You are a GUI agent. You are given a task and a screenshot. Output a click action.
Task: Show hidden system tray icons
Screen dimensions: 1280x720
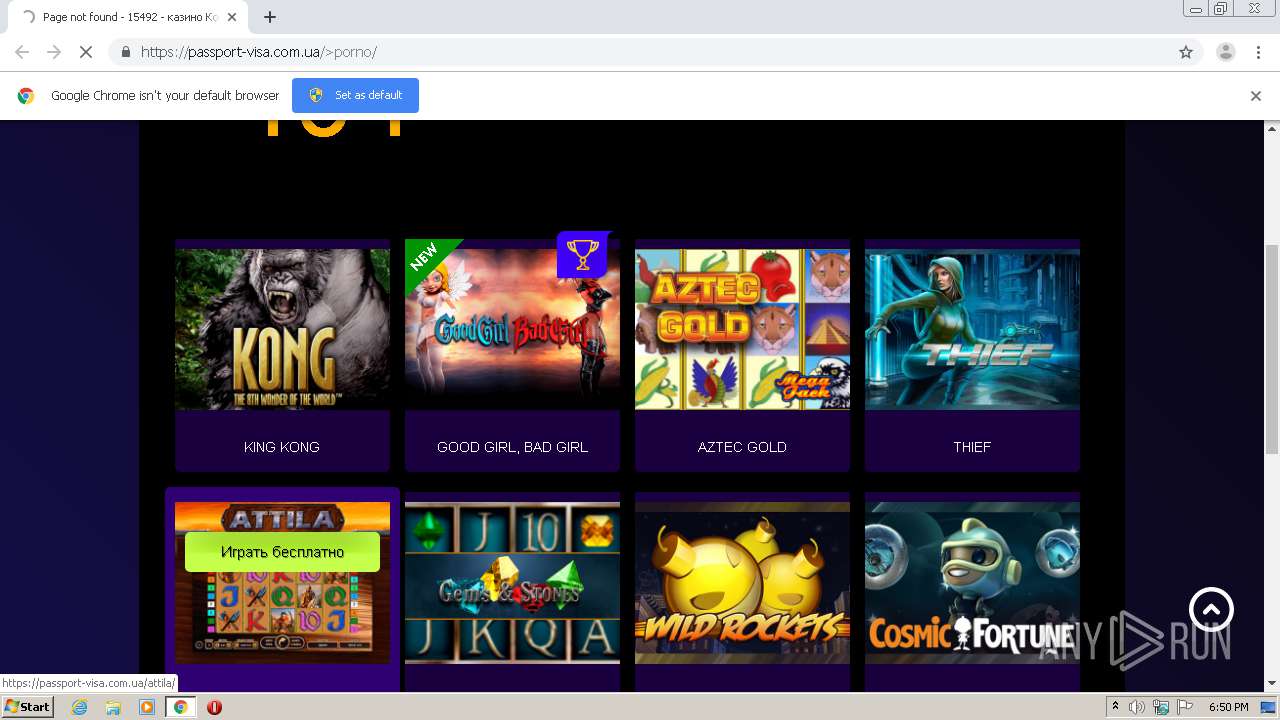point(1116,707)
